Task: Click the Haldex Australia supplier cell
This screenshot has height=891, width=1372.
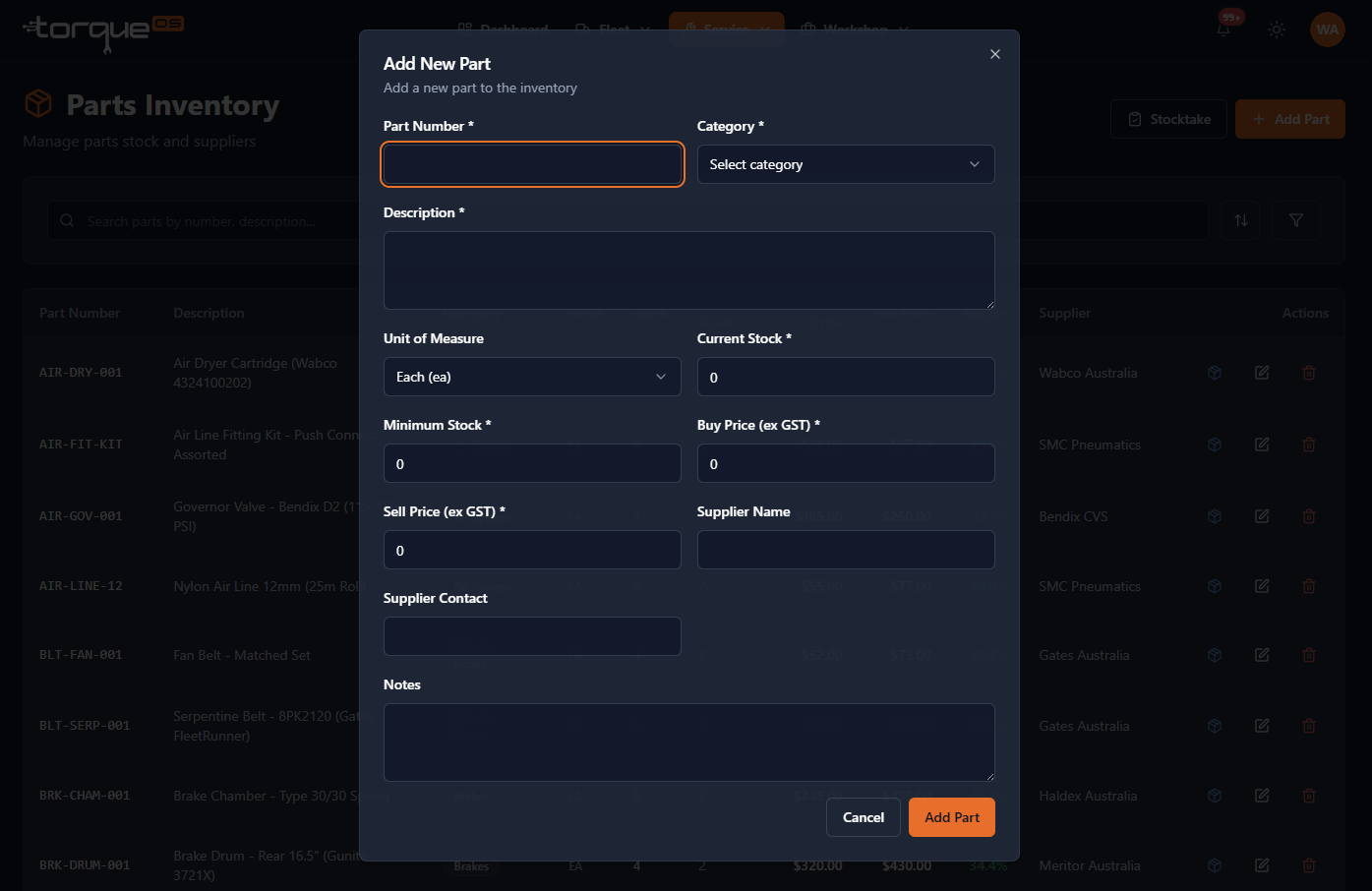Action: (x=1088, y=796)
